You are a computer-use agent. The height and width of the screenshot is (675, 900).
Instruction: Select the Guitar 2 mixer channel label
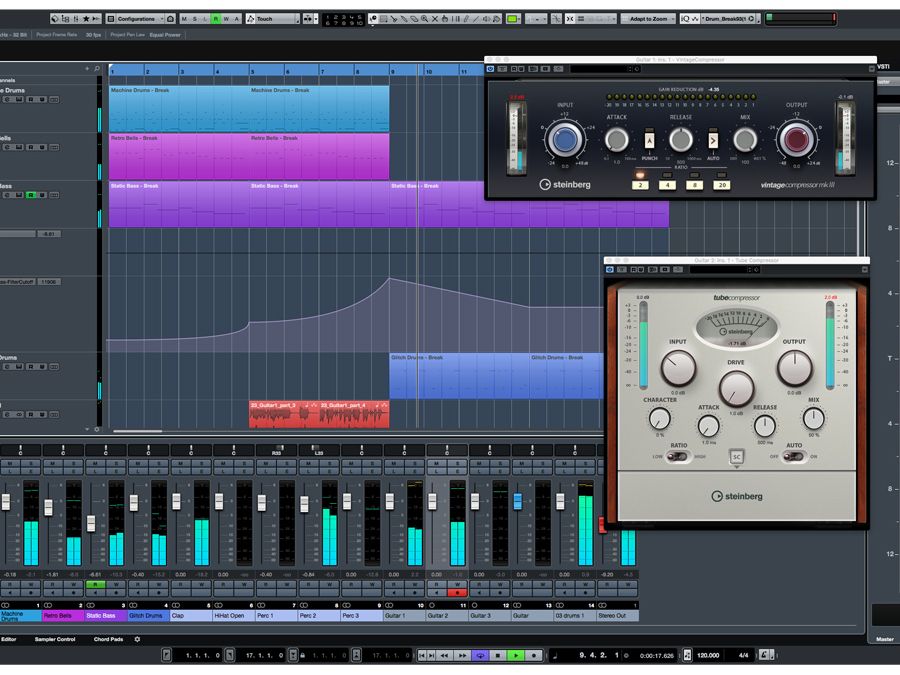(447, 615)
